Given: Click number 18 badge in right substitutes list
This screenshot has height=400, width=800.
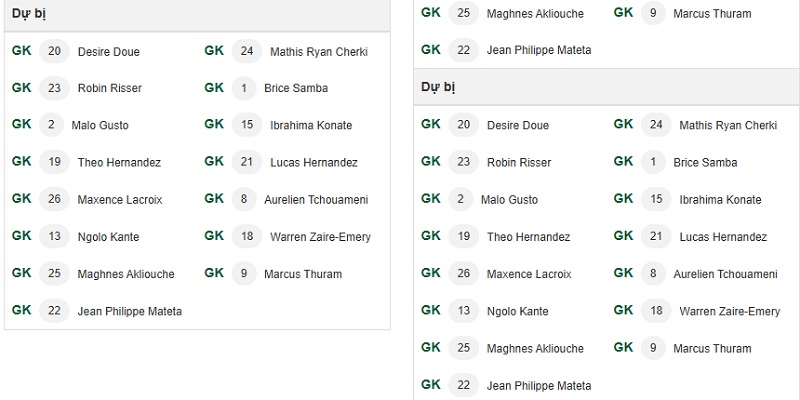Looking at the screenshot, I should 656,311.
